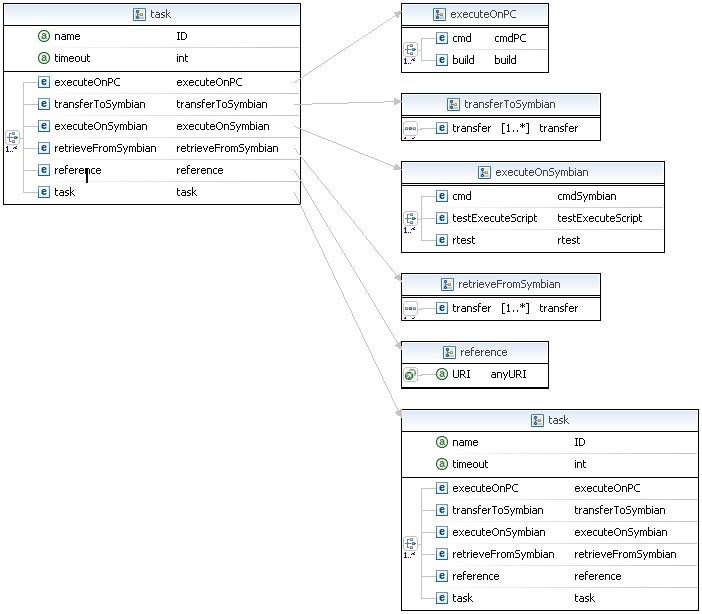This screenshot has width=702, height=614.
Task: Select the executeOnPC box title
Action: 483,14
